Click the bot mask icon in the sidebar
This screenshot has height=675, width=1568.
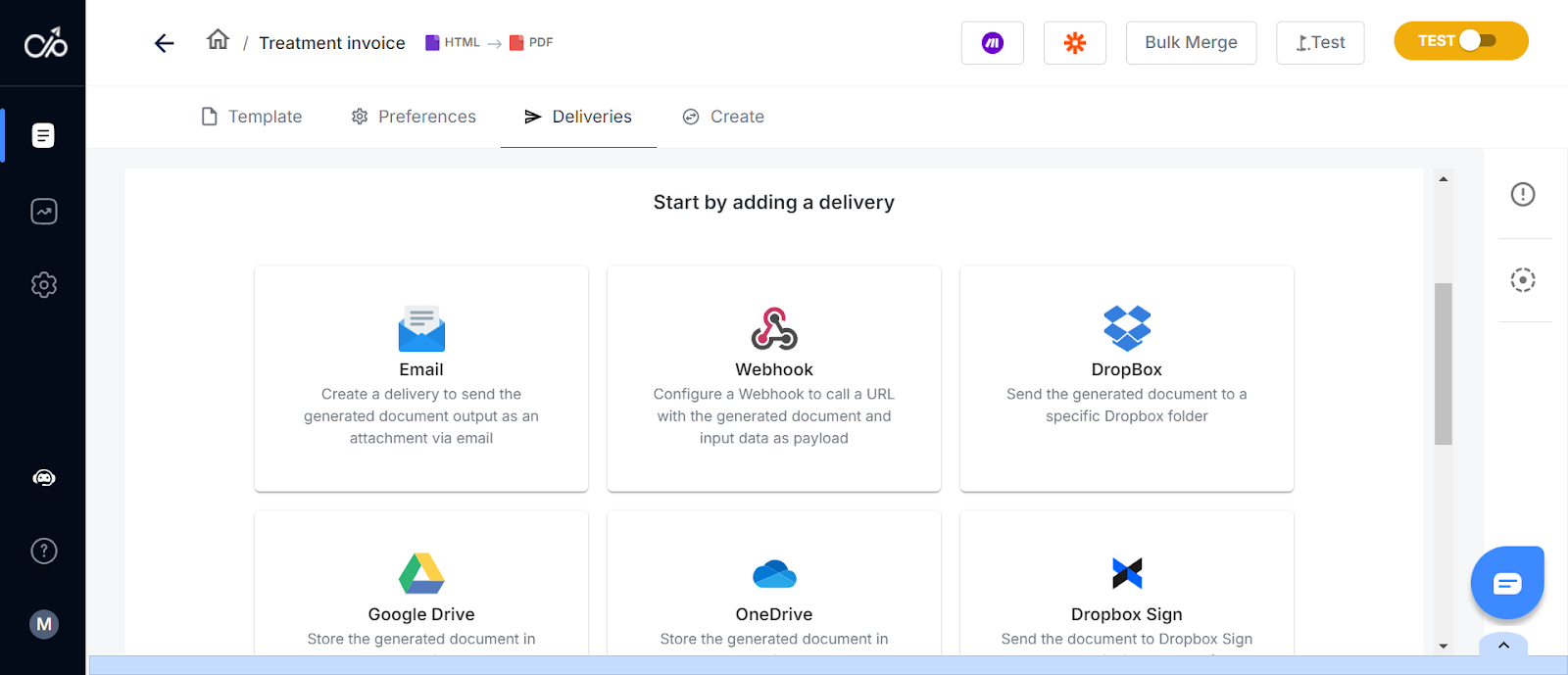click(44, 478)
